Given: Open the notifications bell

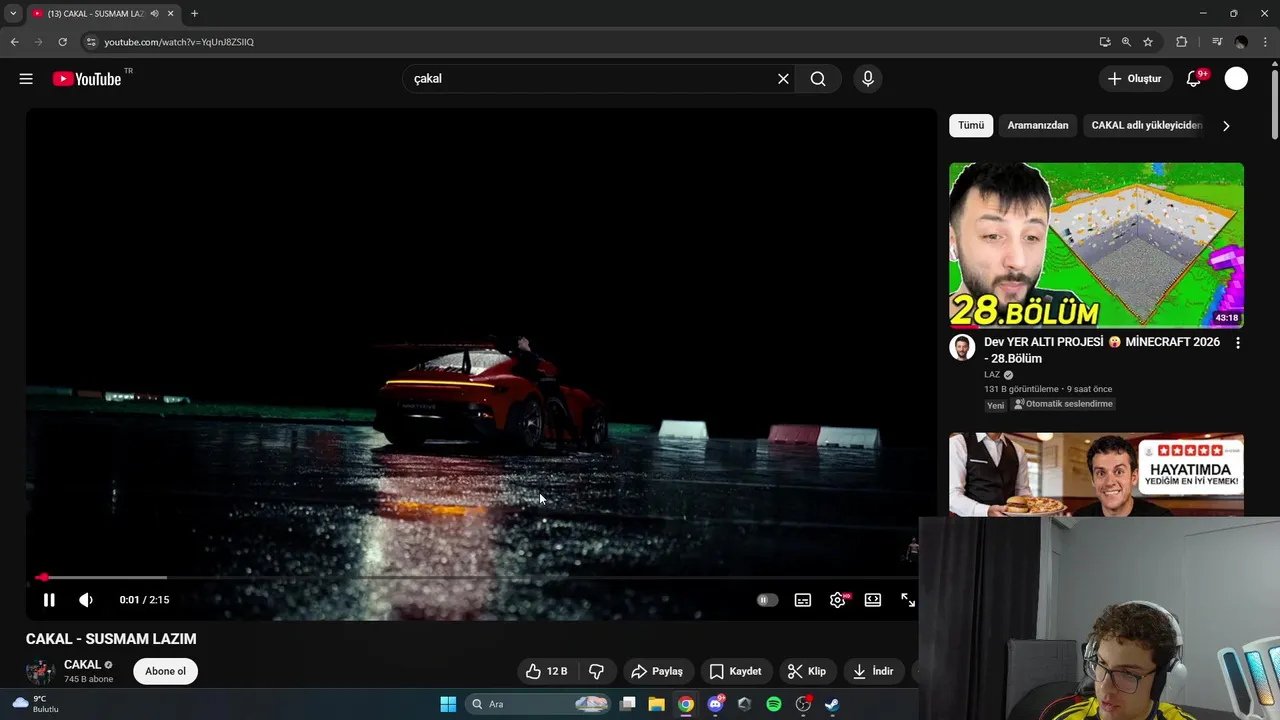Looking at the screenshot, I should coord(1193,79).
